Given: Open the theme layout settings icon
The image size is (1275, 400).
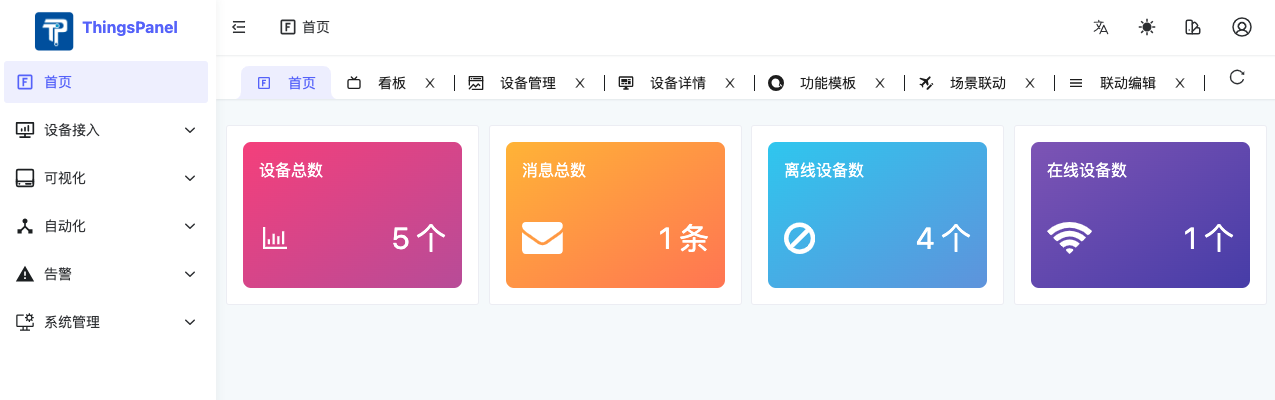Looking at the screenshot, I should tap(1192, 27).
